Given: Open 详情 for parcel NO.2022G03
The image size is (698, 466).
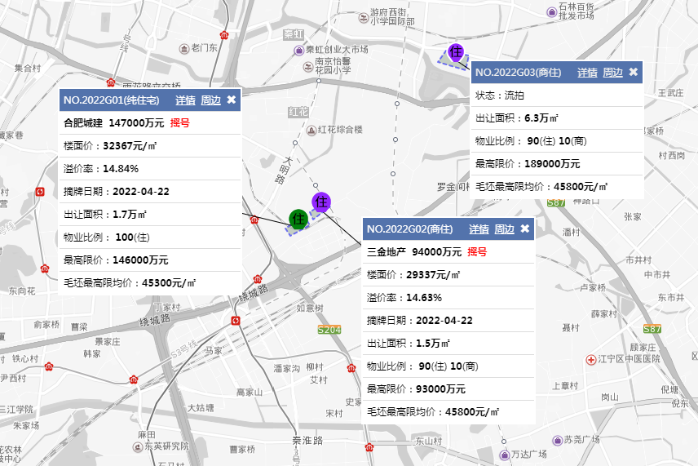Looking at the screenshot, I should pyautogui.click(x=587, y=73).
